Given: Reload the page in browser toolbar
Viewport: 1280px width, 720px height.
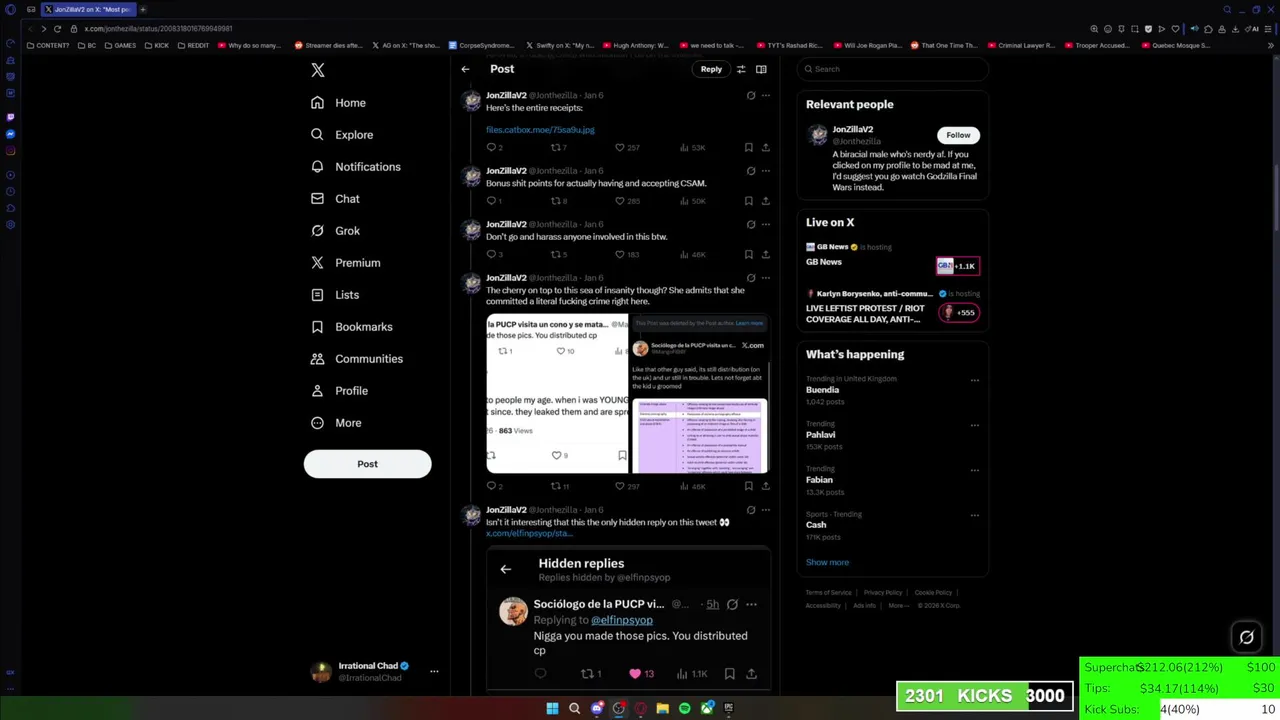Looking at the screenshot, I should click(x=57, y=29).
